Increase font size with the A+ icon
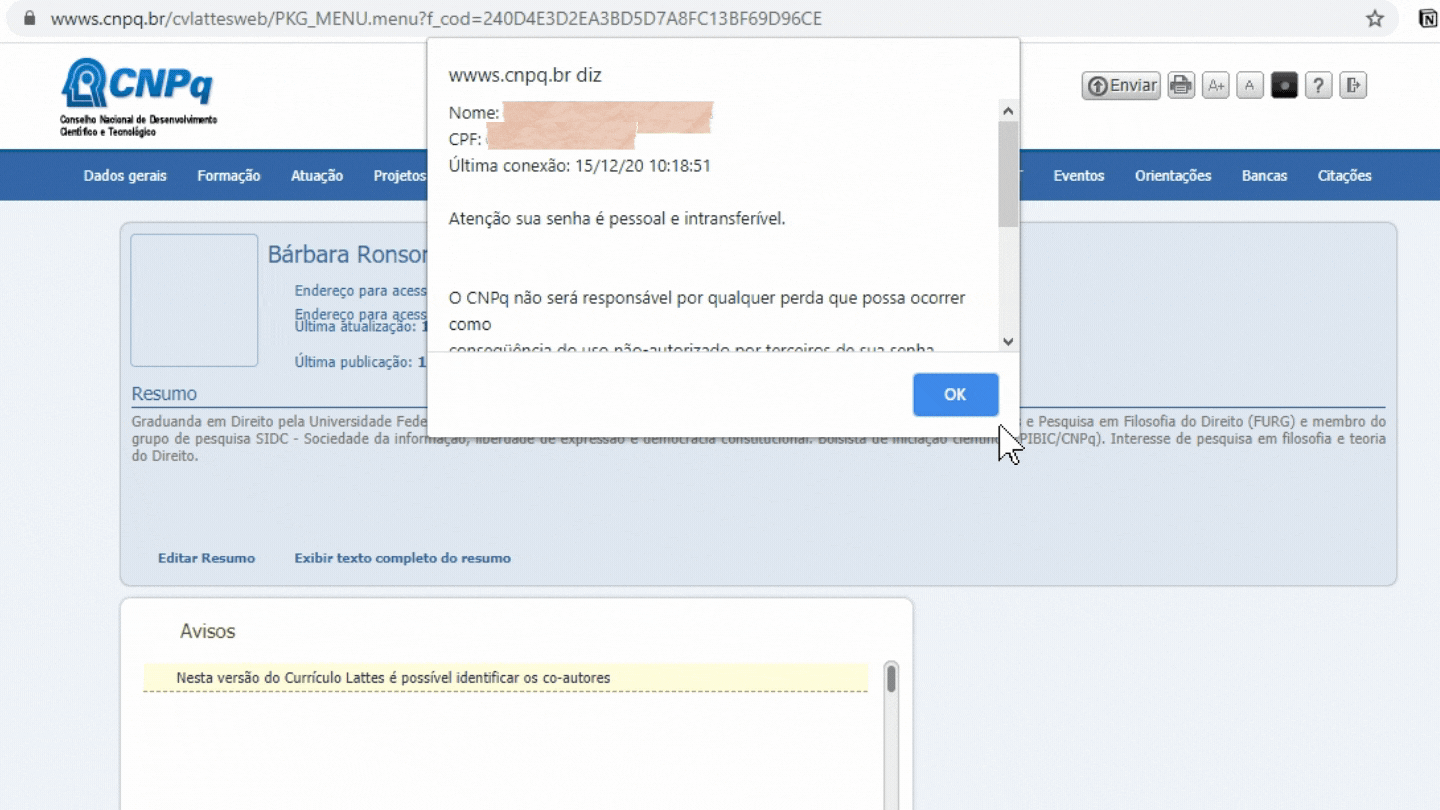This screenshot has width=1440, height=810. (1215, 85)
